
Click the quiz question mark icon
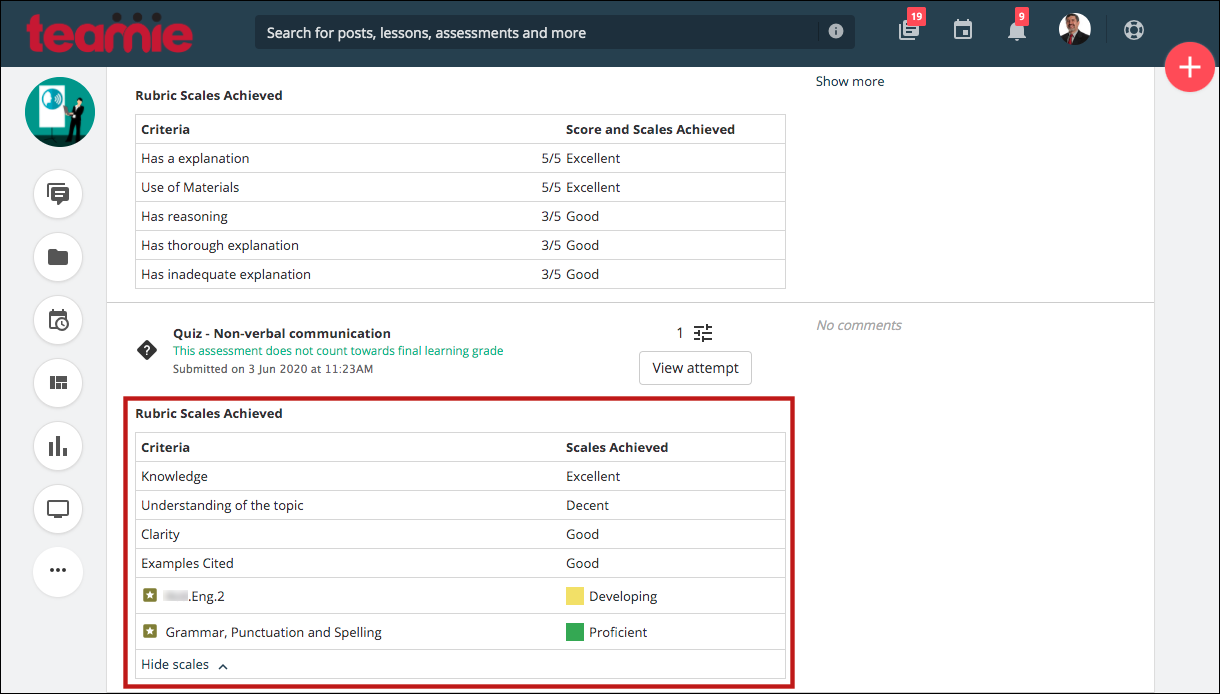pyautogui.click(x=146, y=350)
